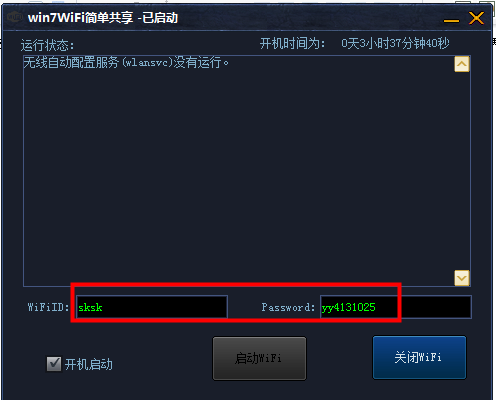This screenshot has width=496, height=400.
Task: Click the 关闭WiFi button
Action: tap(419, 357)
